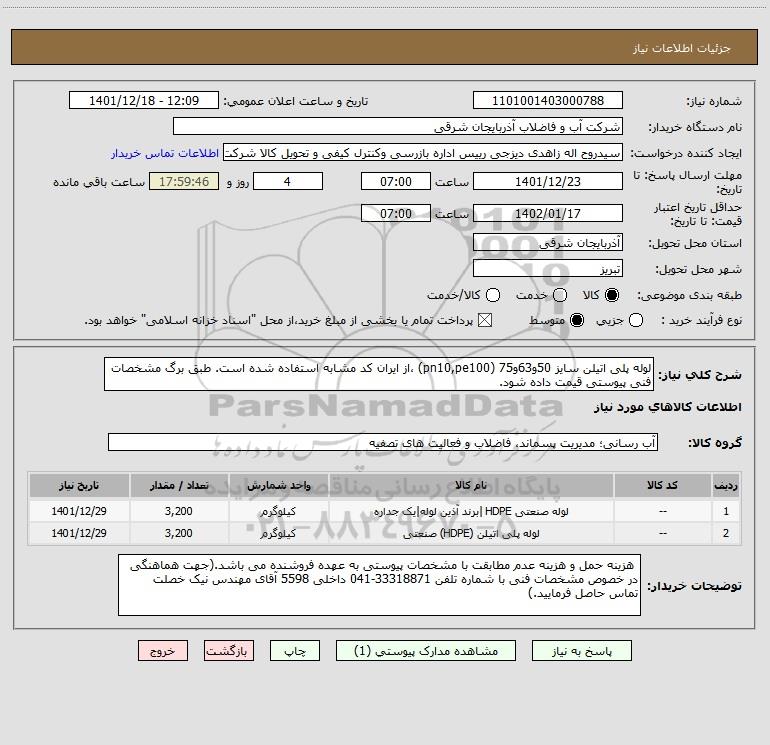This screenshot has width=770, height=745.
Task: Click section title 'اطلاعات کالاهای مورد نیاز'
Action: point(667,407)
